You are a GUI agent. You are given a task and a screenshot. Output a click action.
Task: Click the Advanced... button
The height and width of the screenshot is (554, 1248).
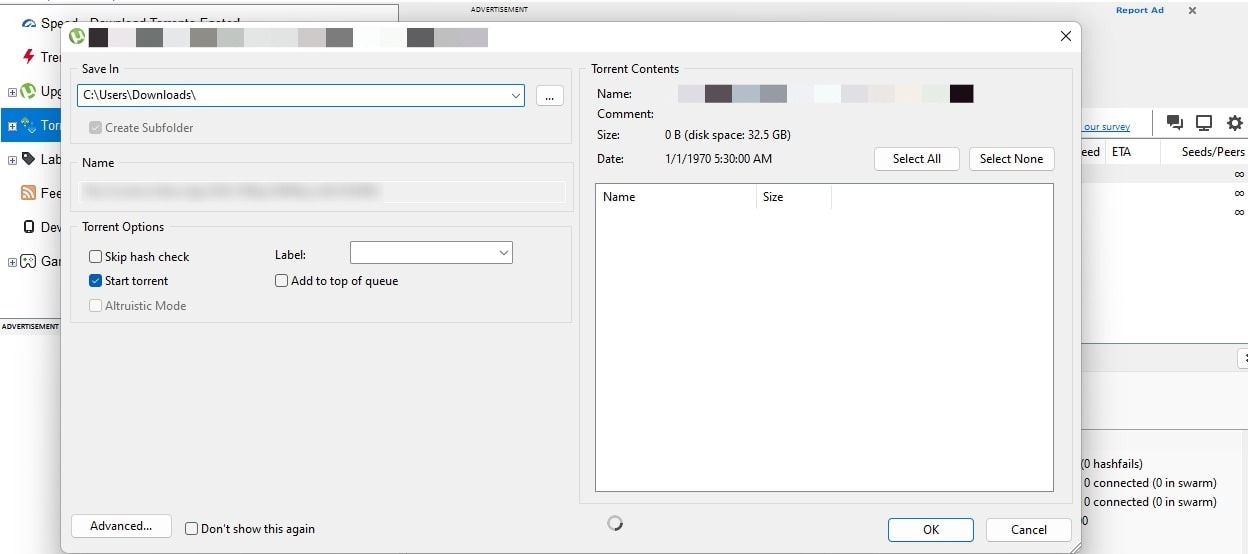tap(121, 526)
